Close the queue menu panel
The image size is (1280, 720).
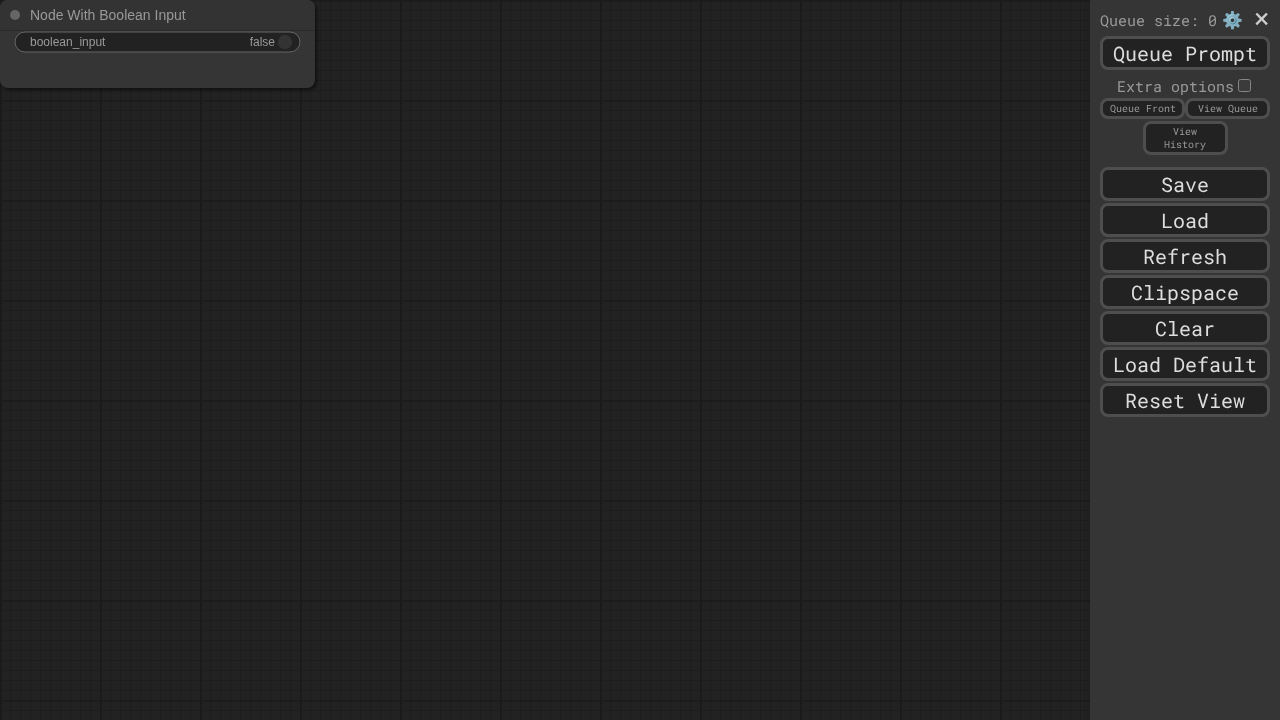pos(1261,19)
